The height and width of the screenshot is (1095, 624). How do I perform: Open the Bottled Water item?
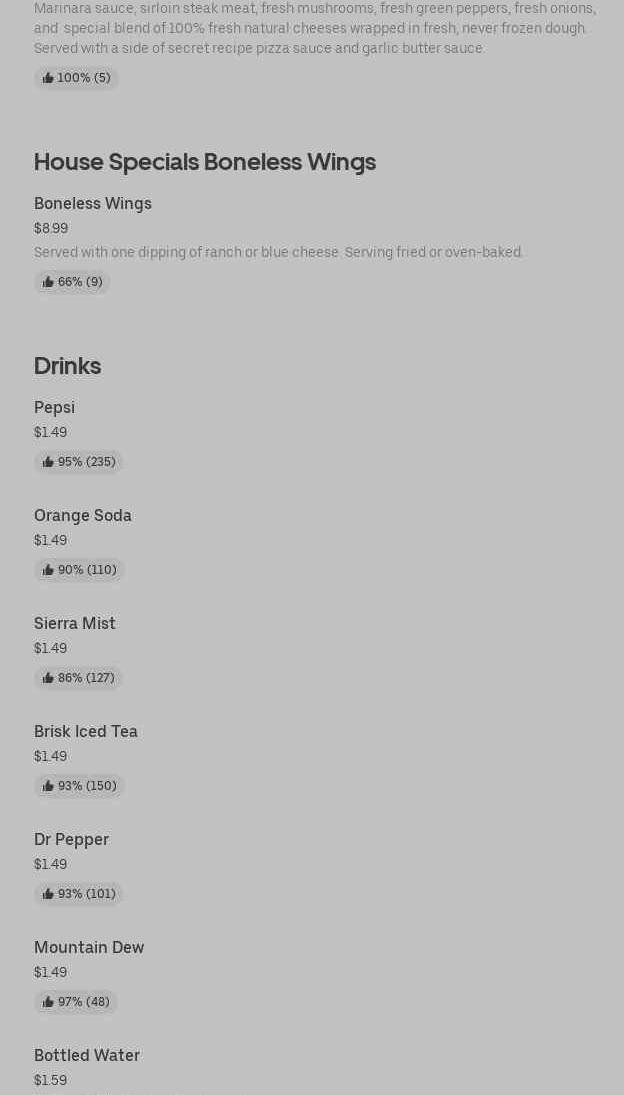87,1055
